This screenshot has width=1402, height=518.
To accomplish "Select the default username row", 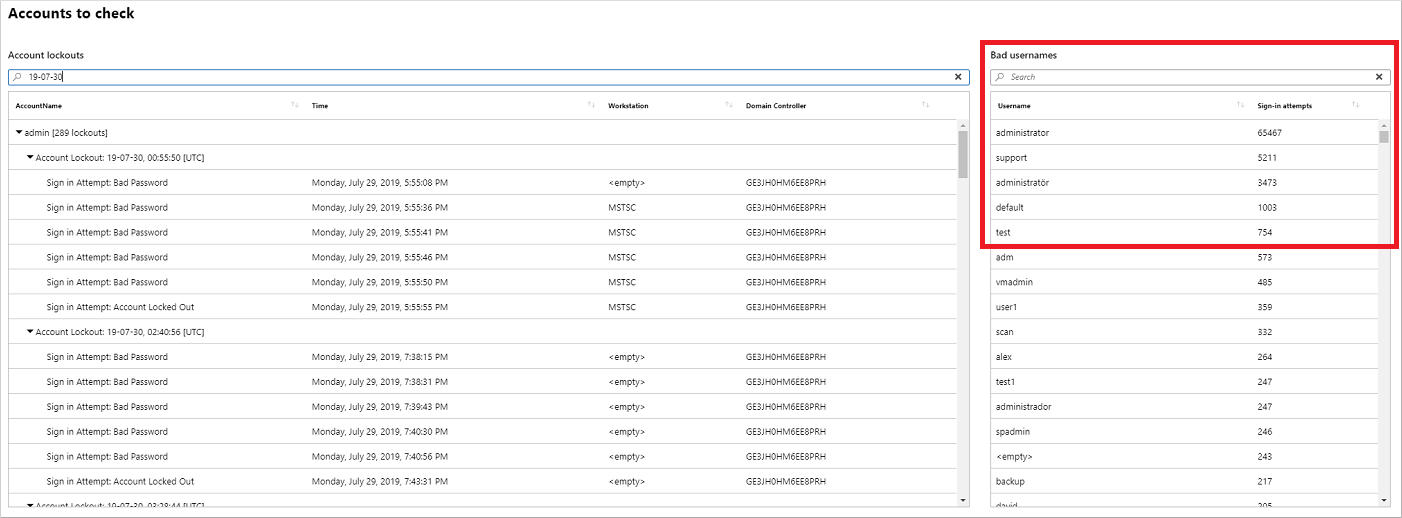I will pyautogui.click(x=1184, y=207).
